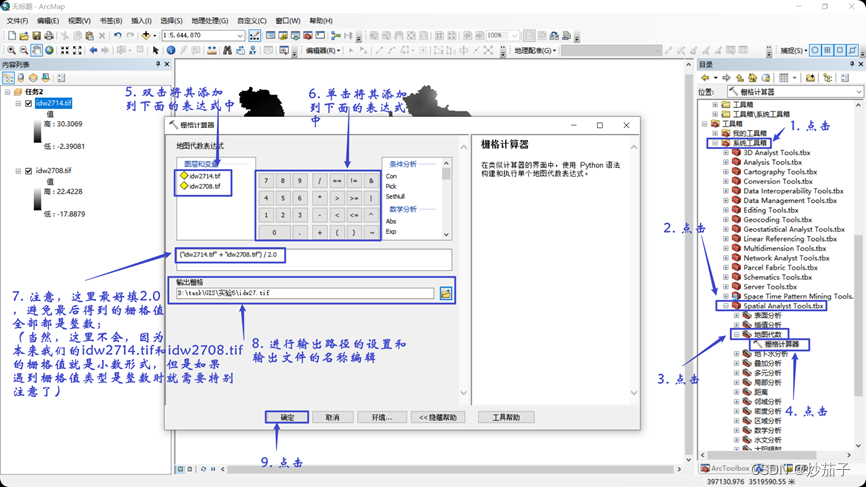This screenshot has height=487, width=866.
Task: Zoom to full extent globe
Action: point(49,50)
